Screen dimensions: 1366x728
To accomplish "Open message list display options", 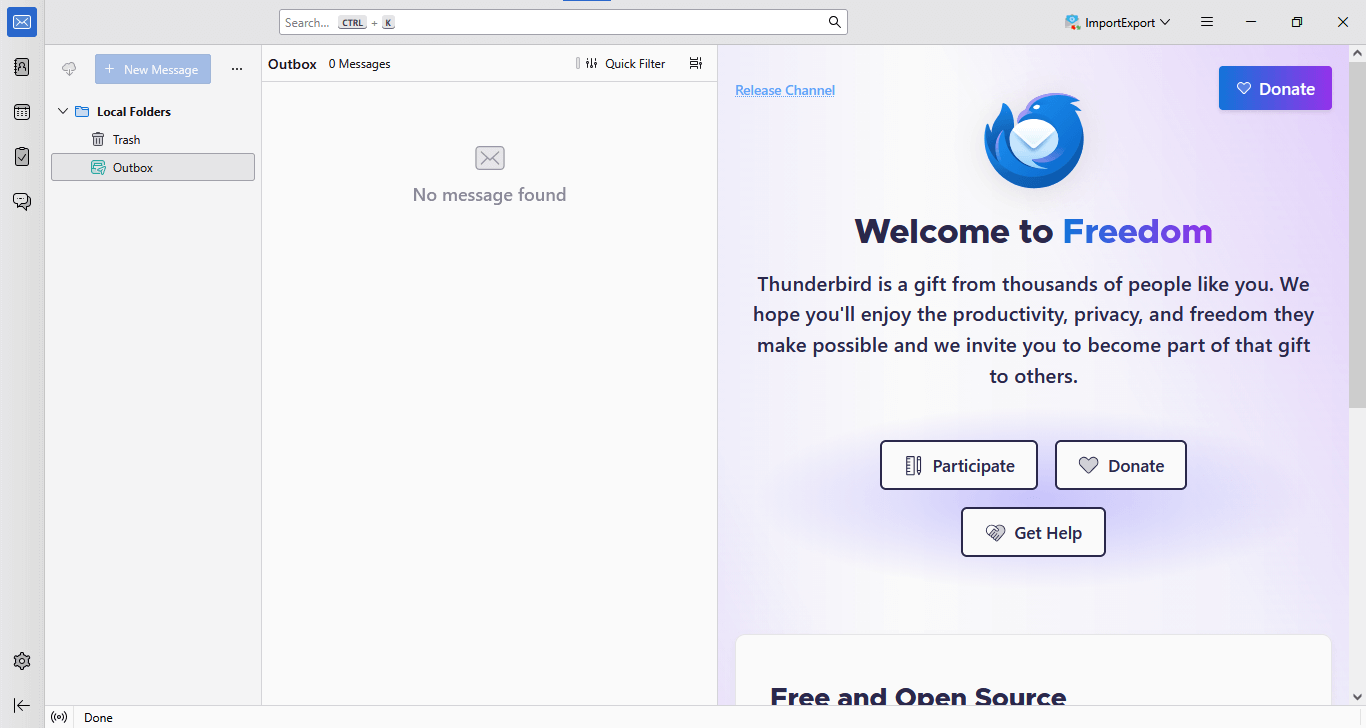I will (696, 64).
